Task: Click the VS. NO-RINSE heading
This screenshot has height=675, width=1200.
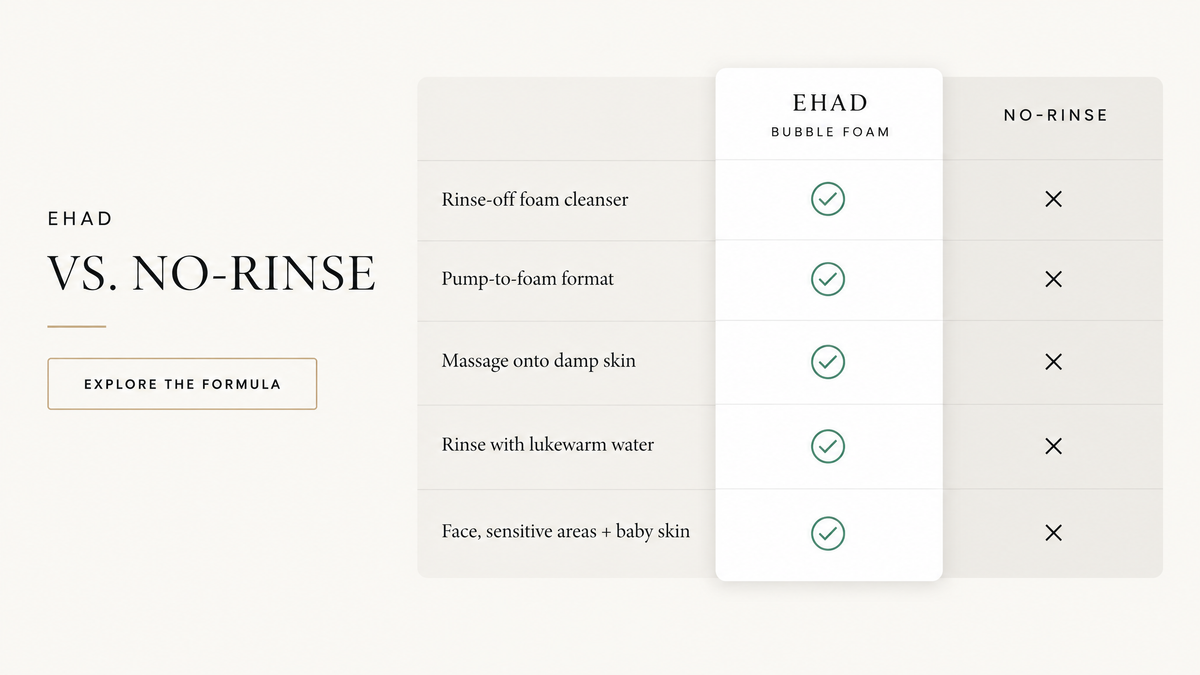Action: click(x=212, y=274)
